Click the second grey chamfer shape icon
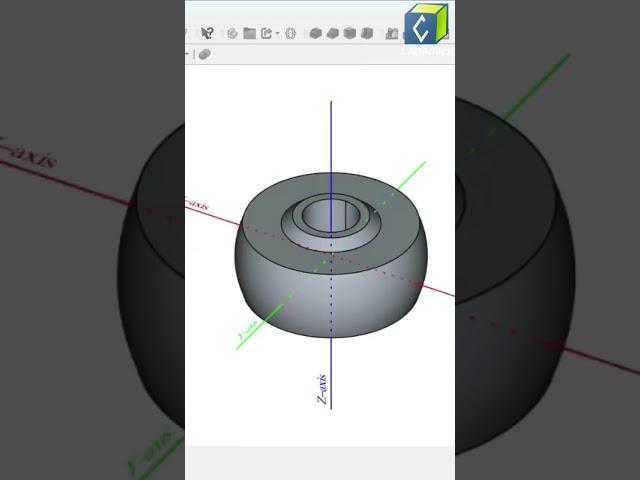Image resolution: width=640 pixels, height=480 pixels. point(333,33)
